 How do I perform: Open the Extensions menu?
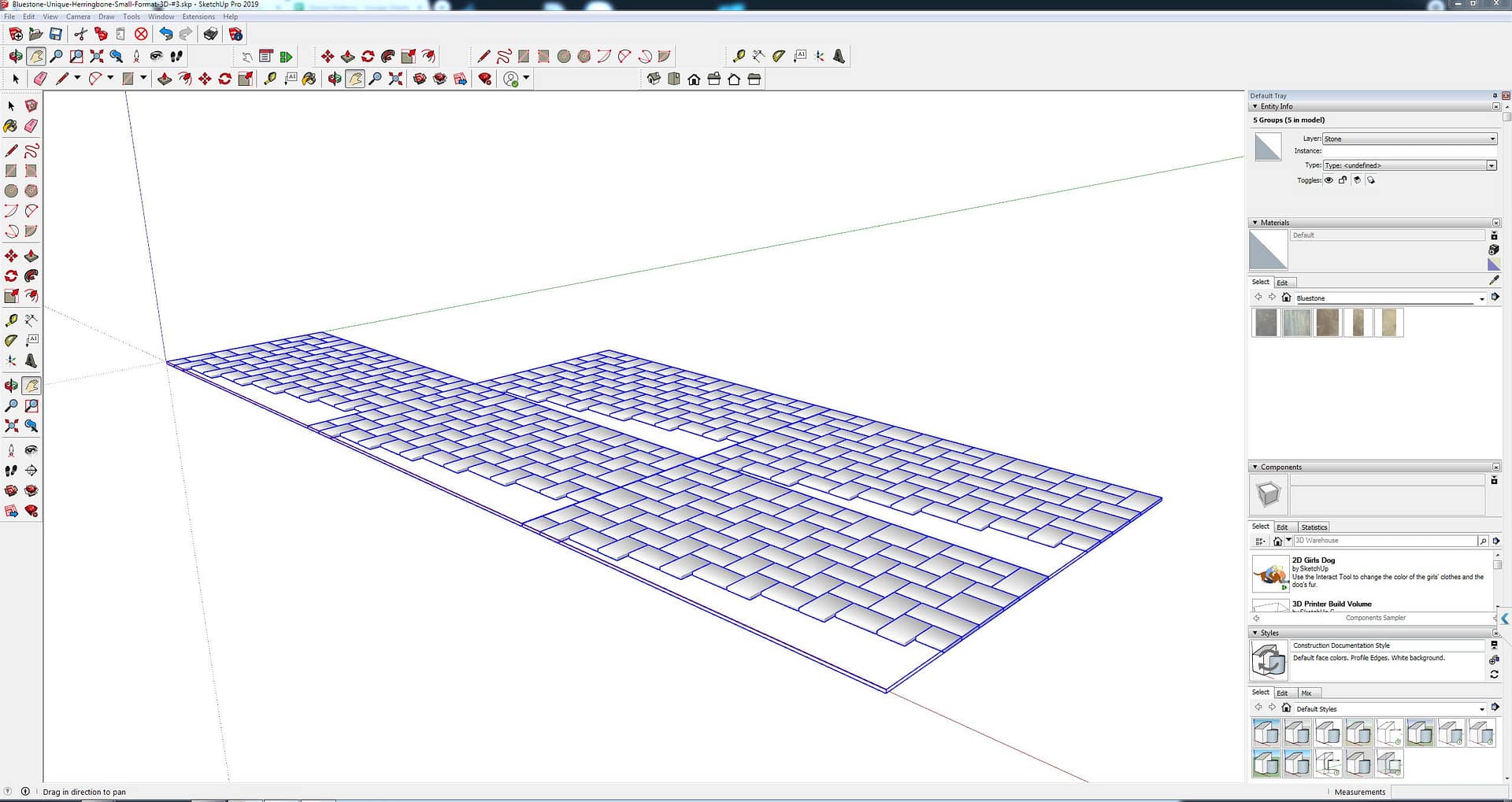(x=198, y=17)
